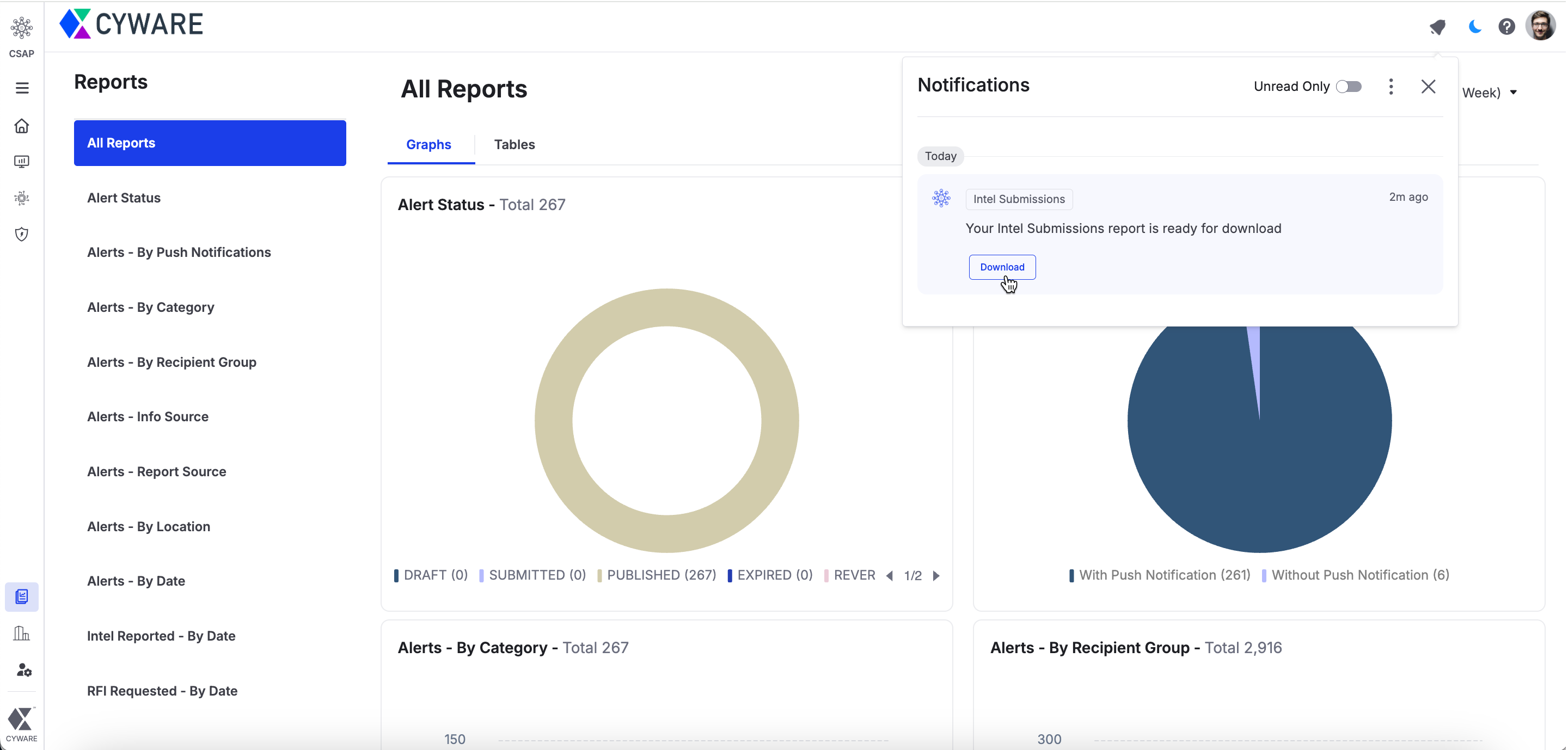
Task: Open the bar-chart analytics icon in sidebar
Action: (22, 633)
